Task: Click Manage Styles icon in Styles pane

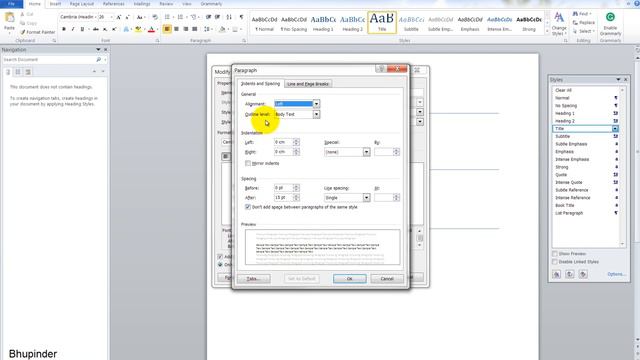Action: point(583,274)
